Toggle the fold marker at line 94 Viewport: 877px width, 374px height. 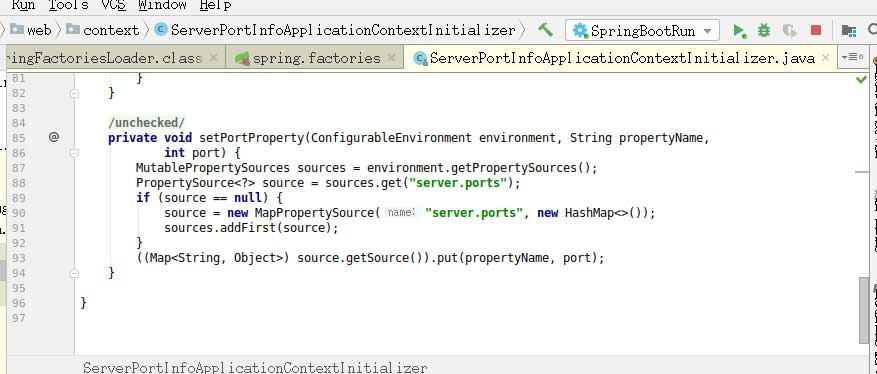pos(74,273)
